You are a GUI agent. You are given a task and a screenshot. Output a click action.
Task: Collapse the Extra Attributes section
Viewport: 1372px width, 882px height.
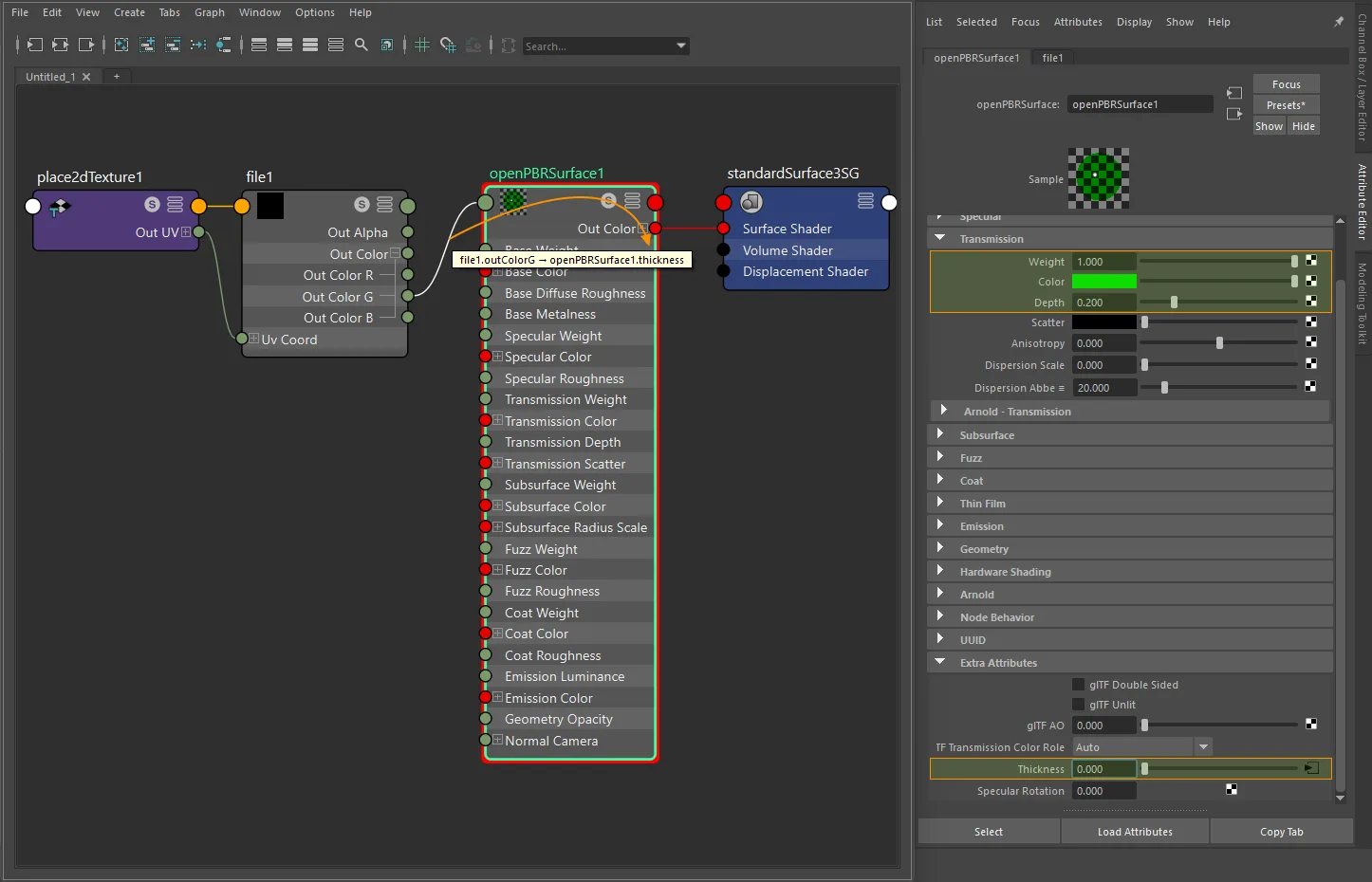[940, 662]
